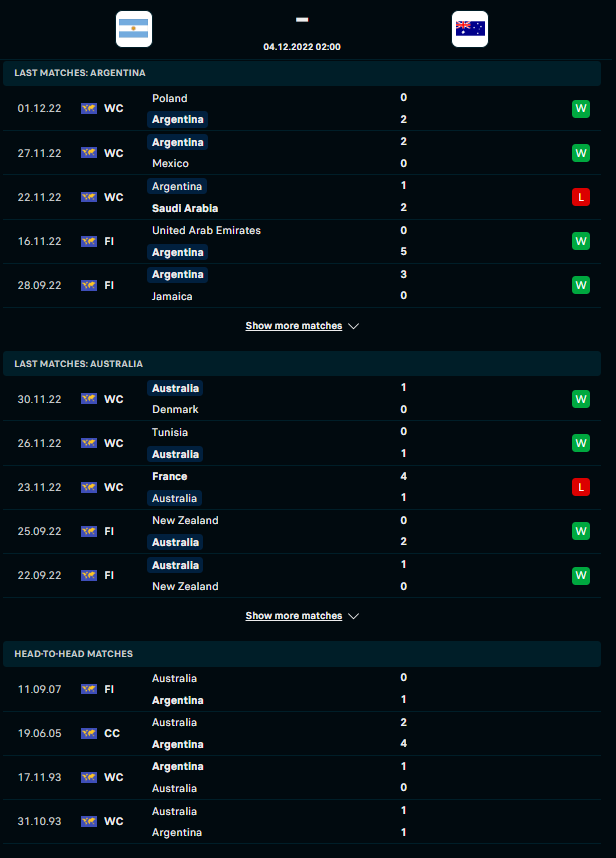Click the competition flag icon on the 19.06.05 match

click(x=89, y=733)
